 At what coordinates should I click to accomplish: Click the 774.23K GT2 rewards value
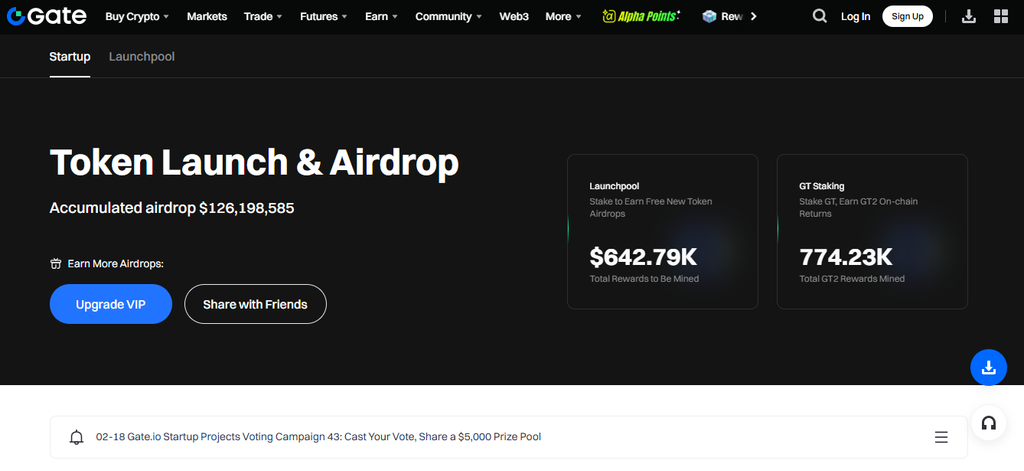[846, 257]
